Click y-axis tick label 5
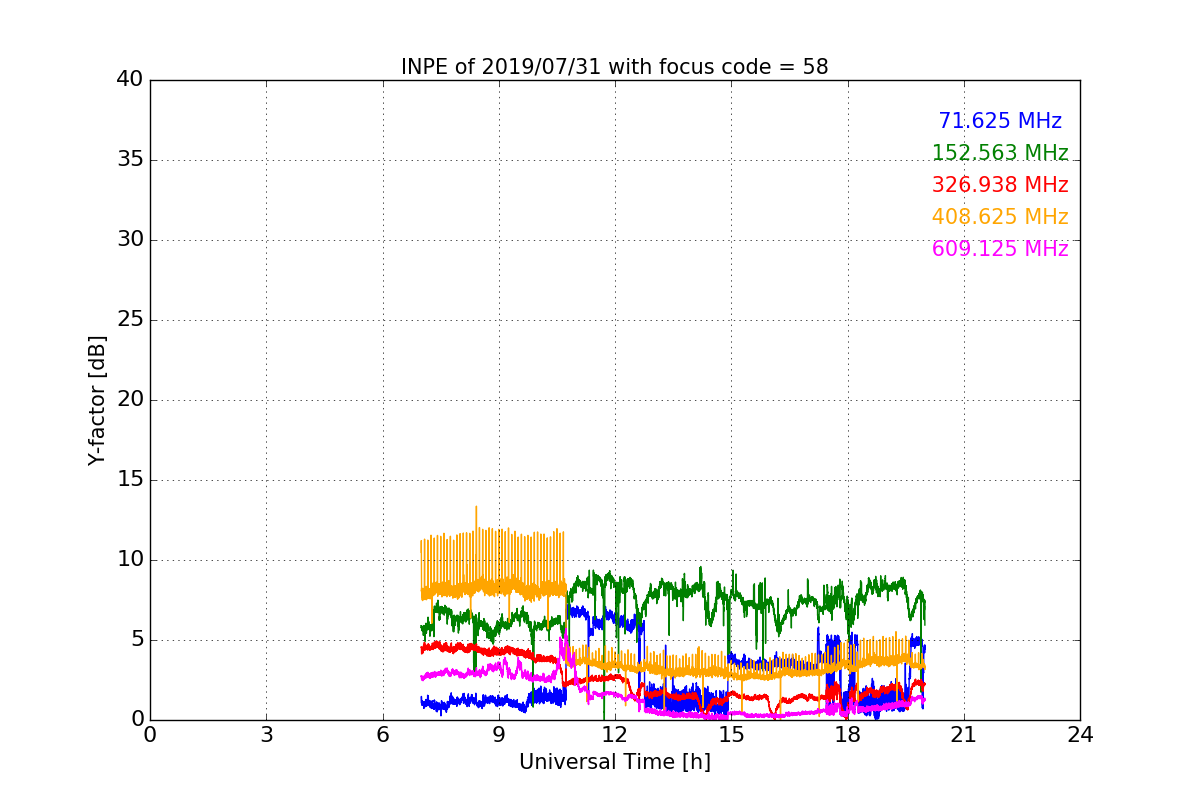The image size is (1200, 800). coord(137,640)
